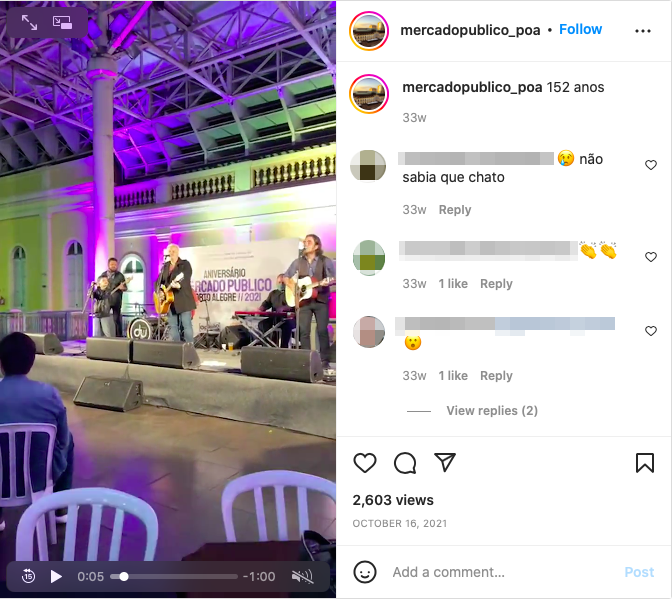
Task: Like the clapping hands comment
Action: [x=651, y=257]
